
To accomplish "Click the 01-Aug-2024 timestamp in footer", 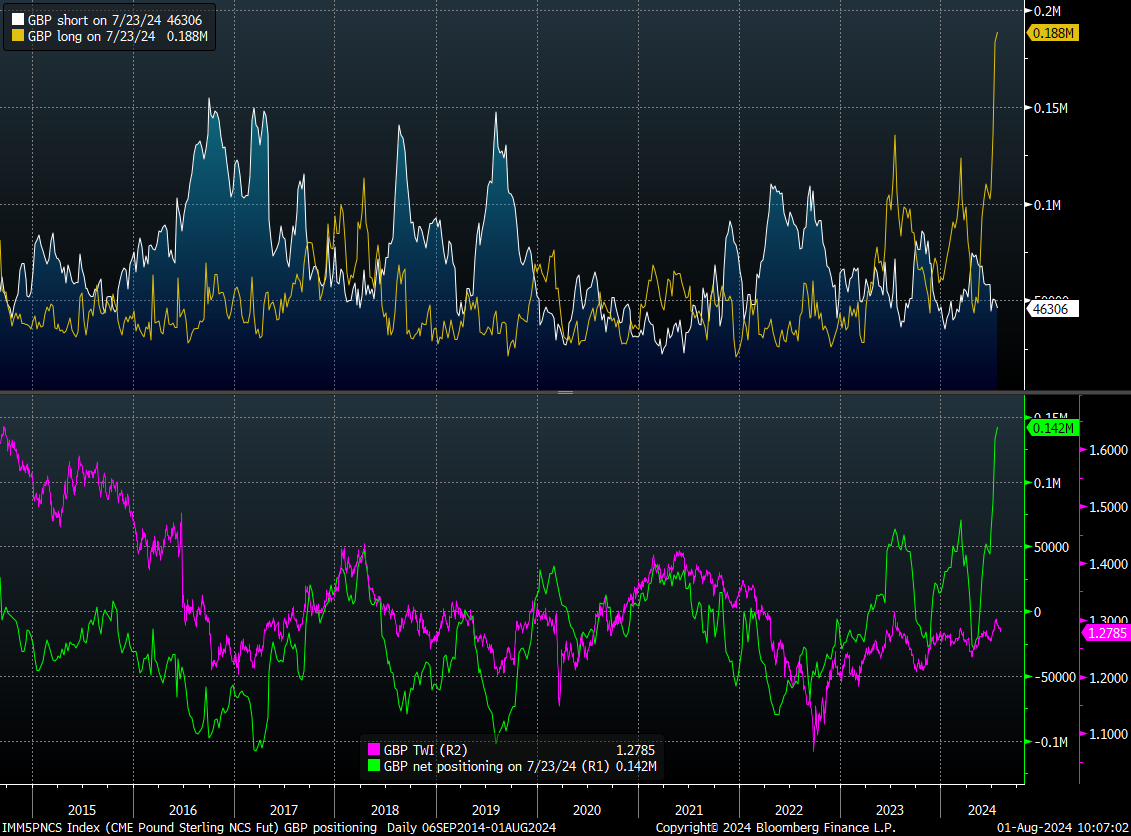I will click(1068, 828).
